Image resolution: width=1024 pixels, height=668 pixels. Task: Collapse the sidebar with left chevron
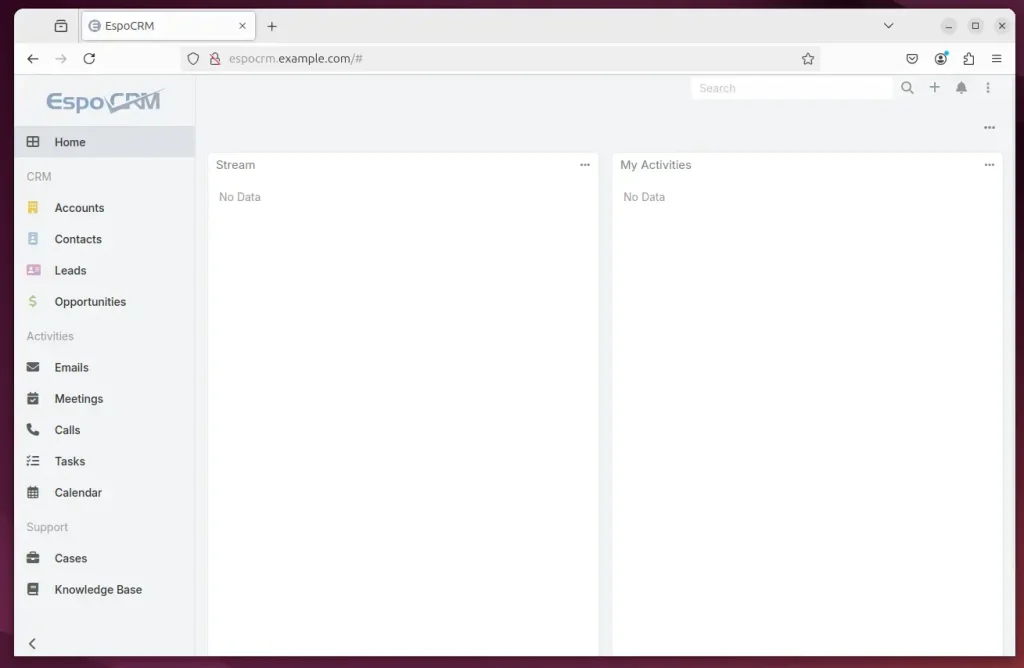click(x=32, y=644)
